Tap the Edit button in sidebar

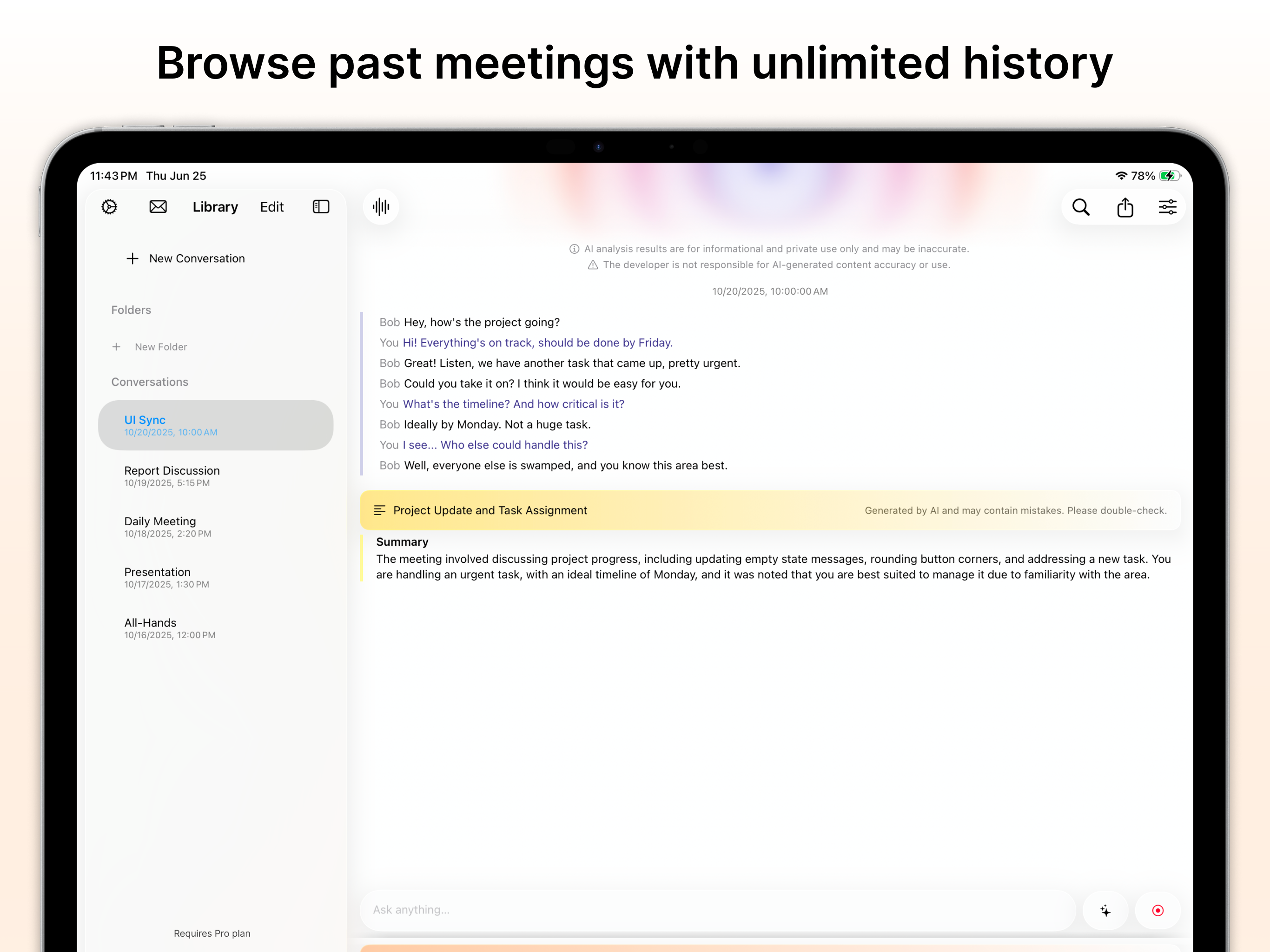271,207
